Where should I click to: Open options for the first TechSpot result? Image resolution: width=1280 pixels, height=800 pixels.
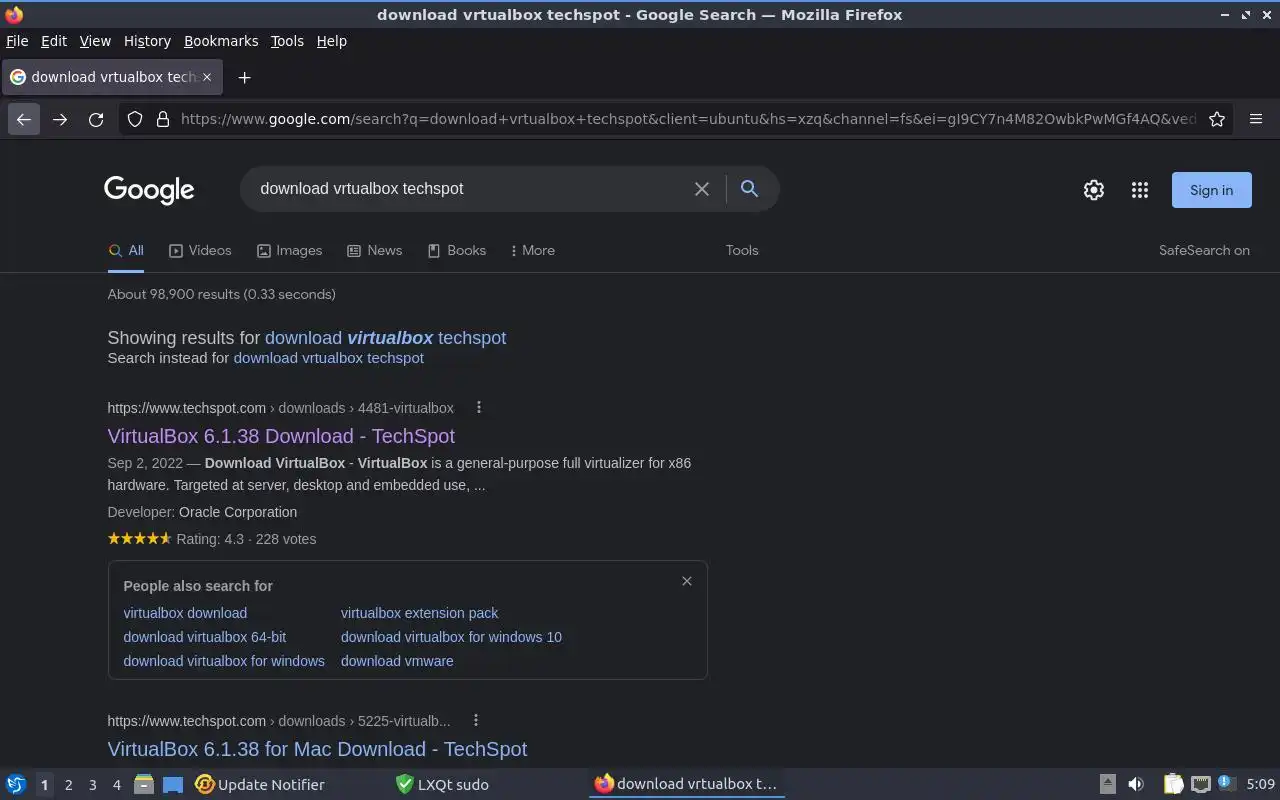pos(479,407)
